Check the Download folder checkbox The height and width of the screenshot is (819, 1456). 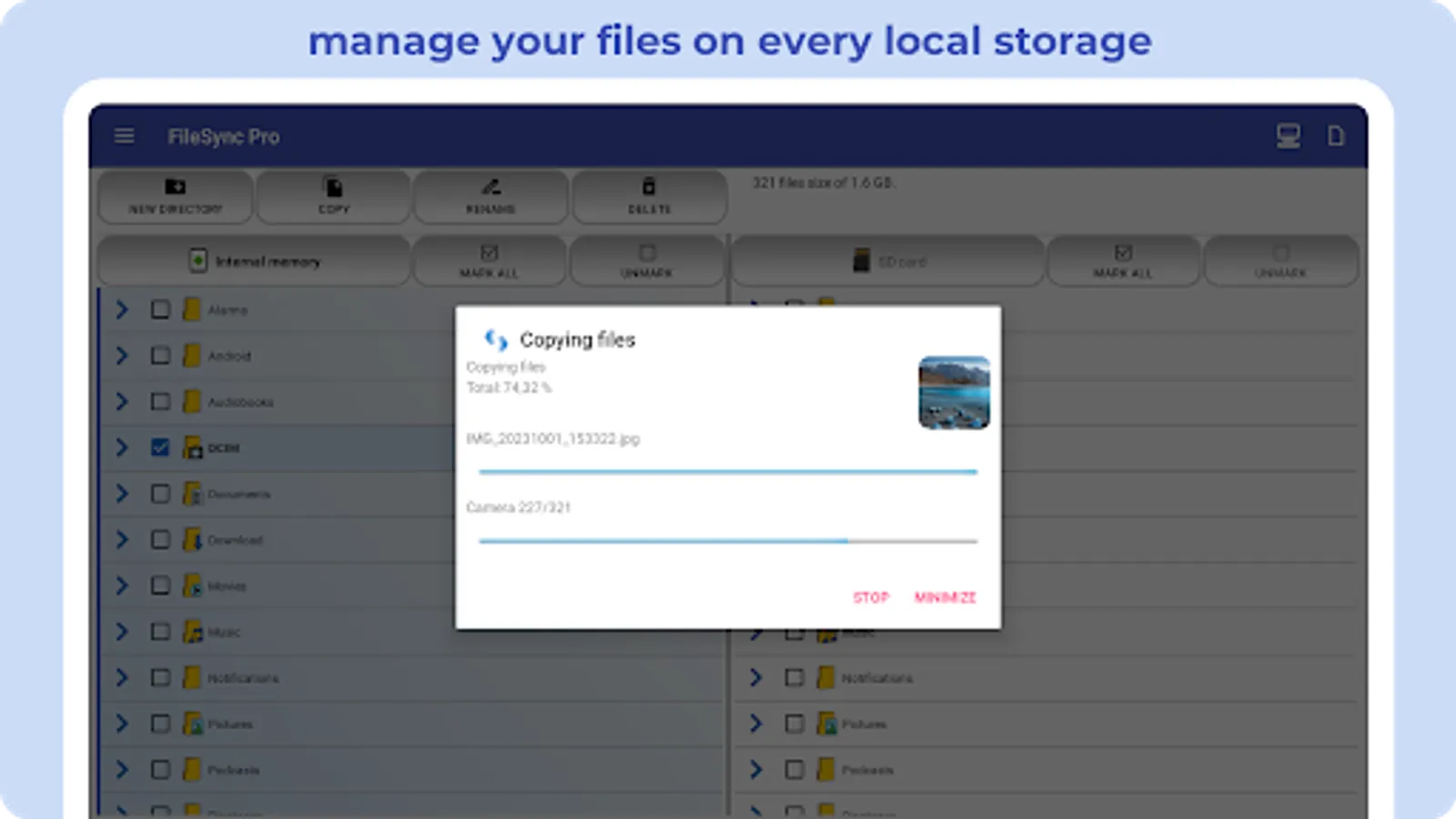[x=160, y=540]
